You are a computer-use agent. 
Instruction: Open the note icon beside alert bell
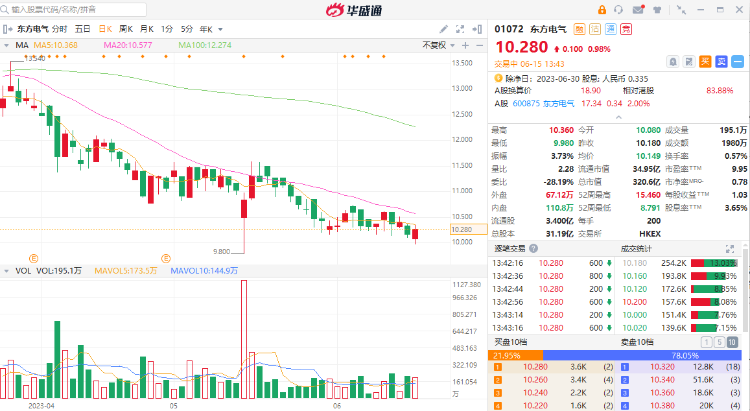tap(689, 61)
